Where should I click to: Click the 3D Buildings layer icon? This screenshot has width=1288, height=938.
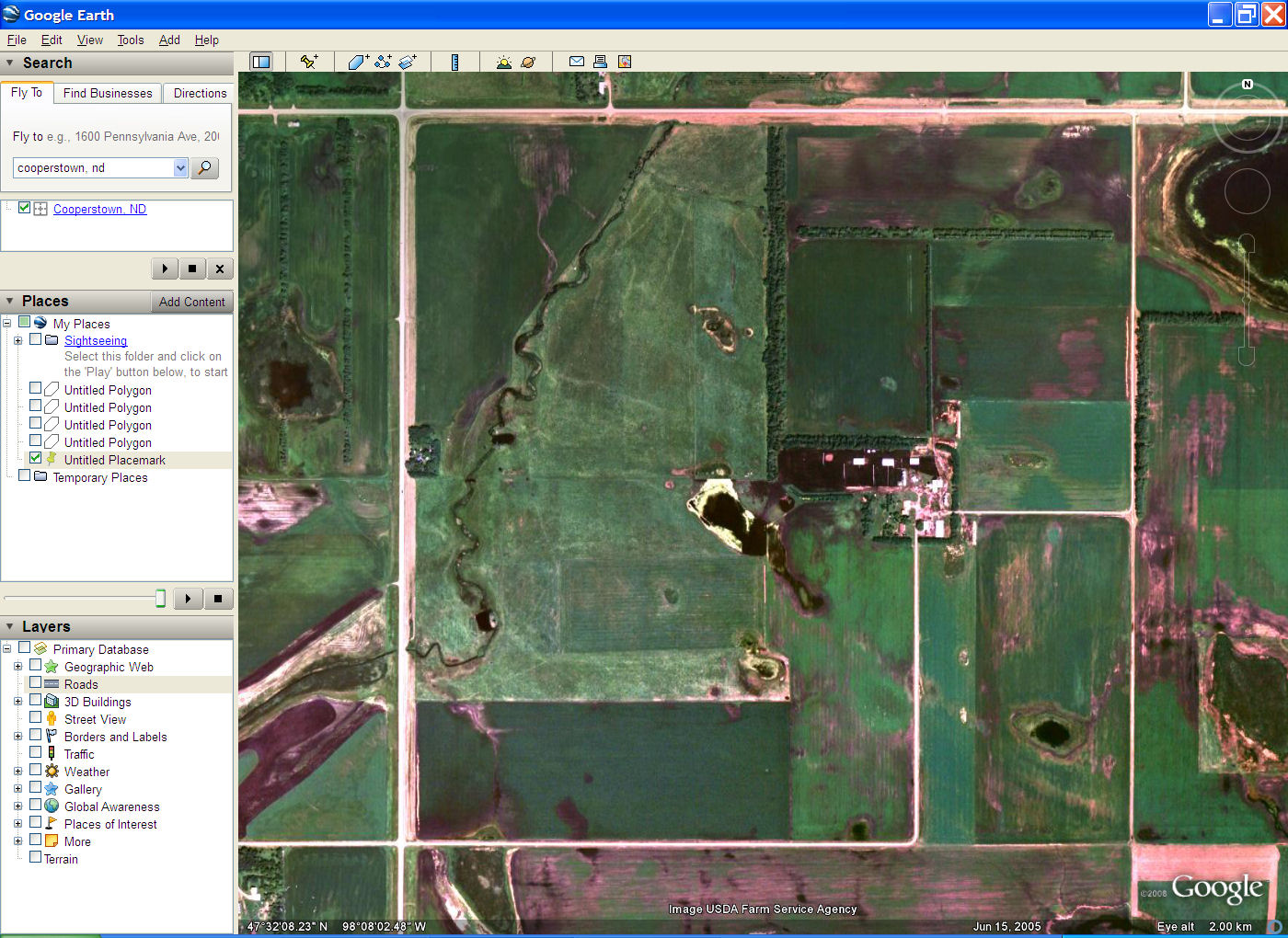point(52,702)
